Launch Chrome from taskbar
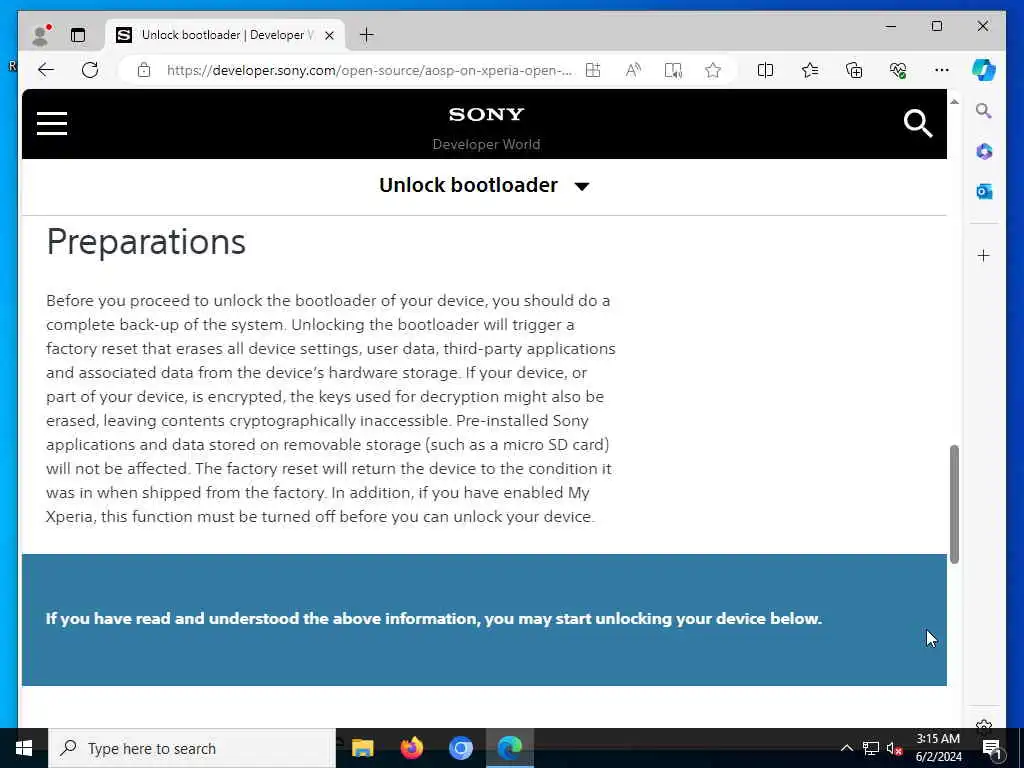Image resolution: width=1024 pixels, height=768 pixels. click(460, 748)
